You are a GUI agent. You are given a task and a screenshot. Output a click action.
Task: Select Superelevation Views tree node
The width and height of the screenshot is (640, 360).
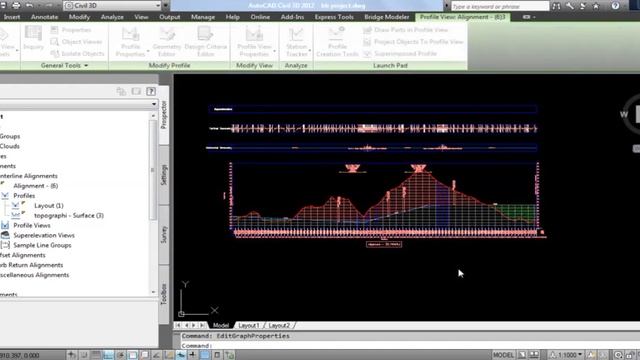click(44, 236)
